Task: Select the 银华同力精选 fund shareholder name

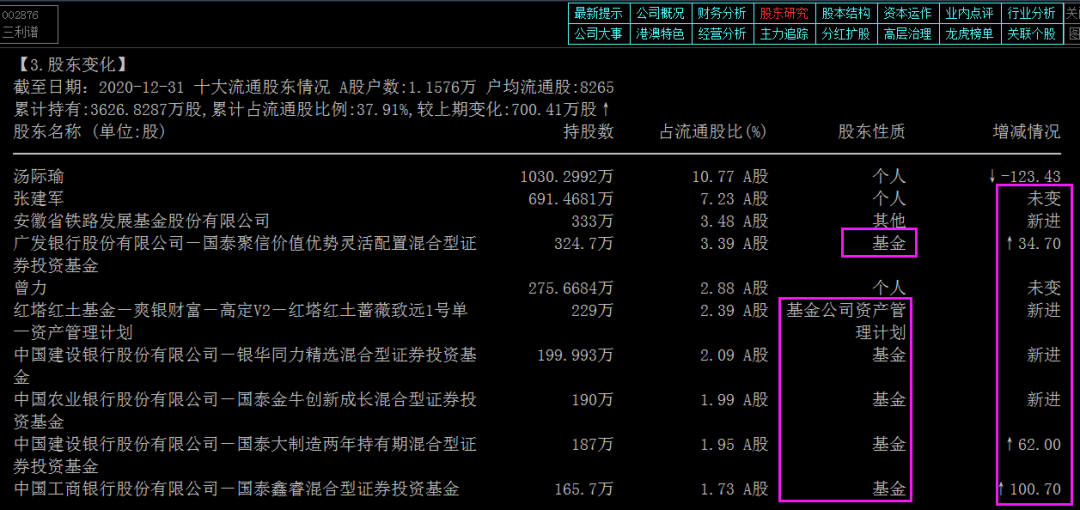Action: tap(245, 366)
